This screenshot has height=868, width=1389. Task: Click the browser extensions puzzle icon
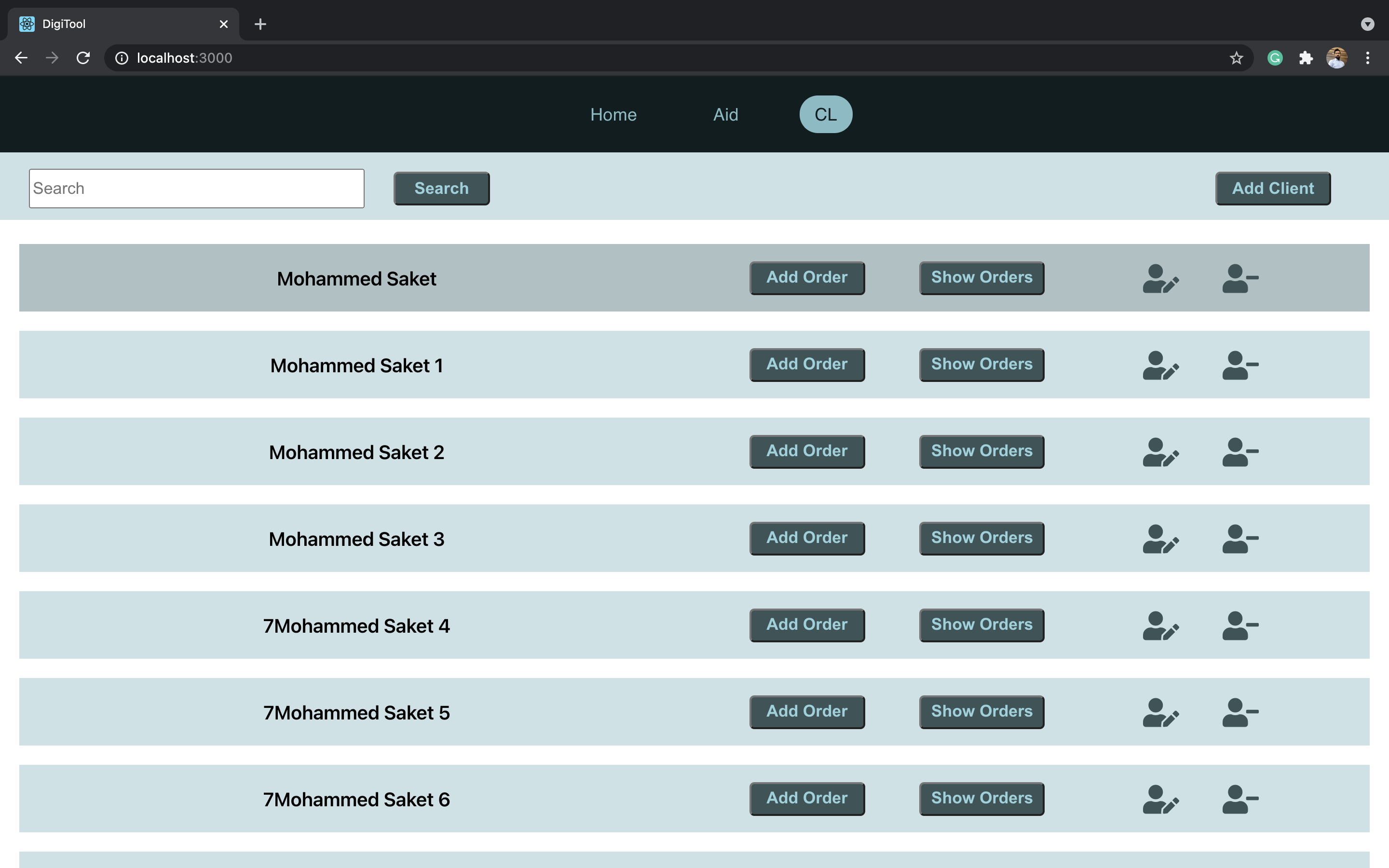(1306, 57)
